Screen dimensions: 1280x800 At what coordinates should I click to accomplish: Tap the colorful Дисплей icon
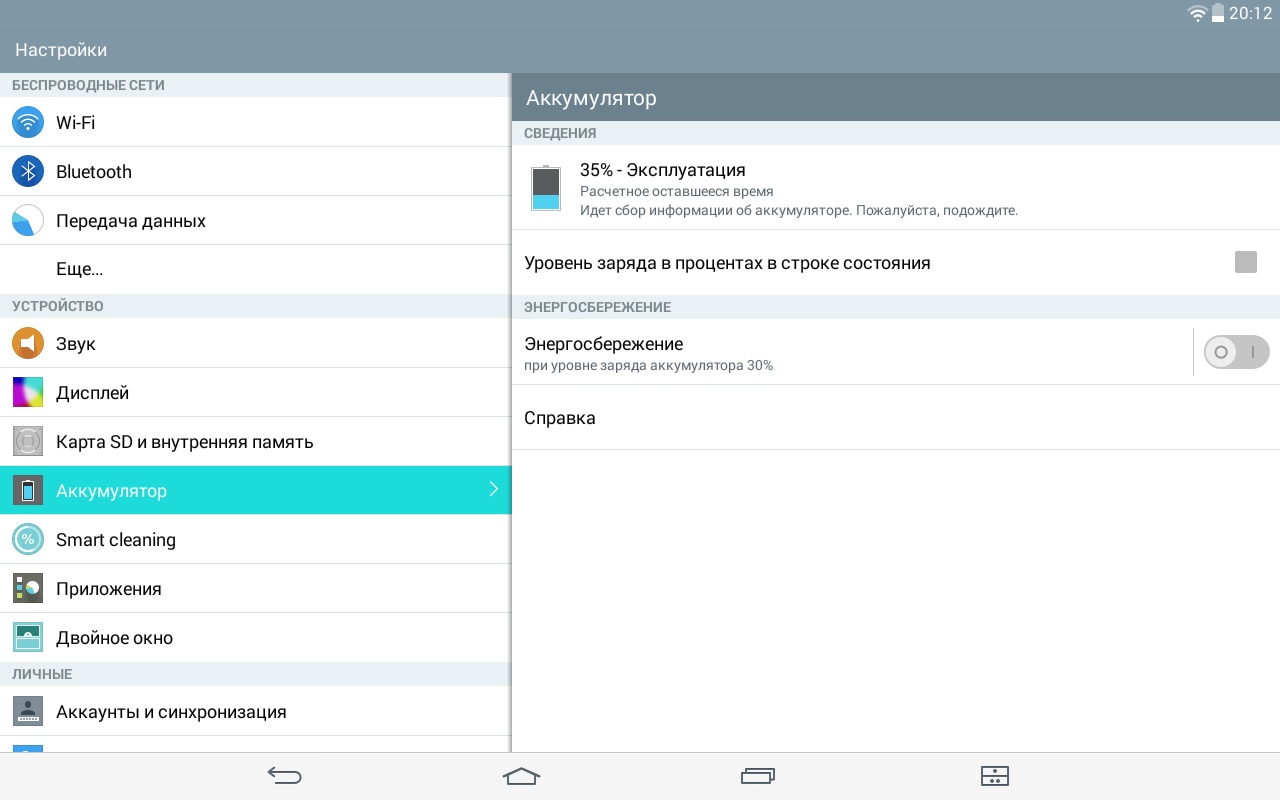[28, 393]
